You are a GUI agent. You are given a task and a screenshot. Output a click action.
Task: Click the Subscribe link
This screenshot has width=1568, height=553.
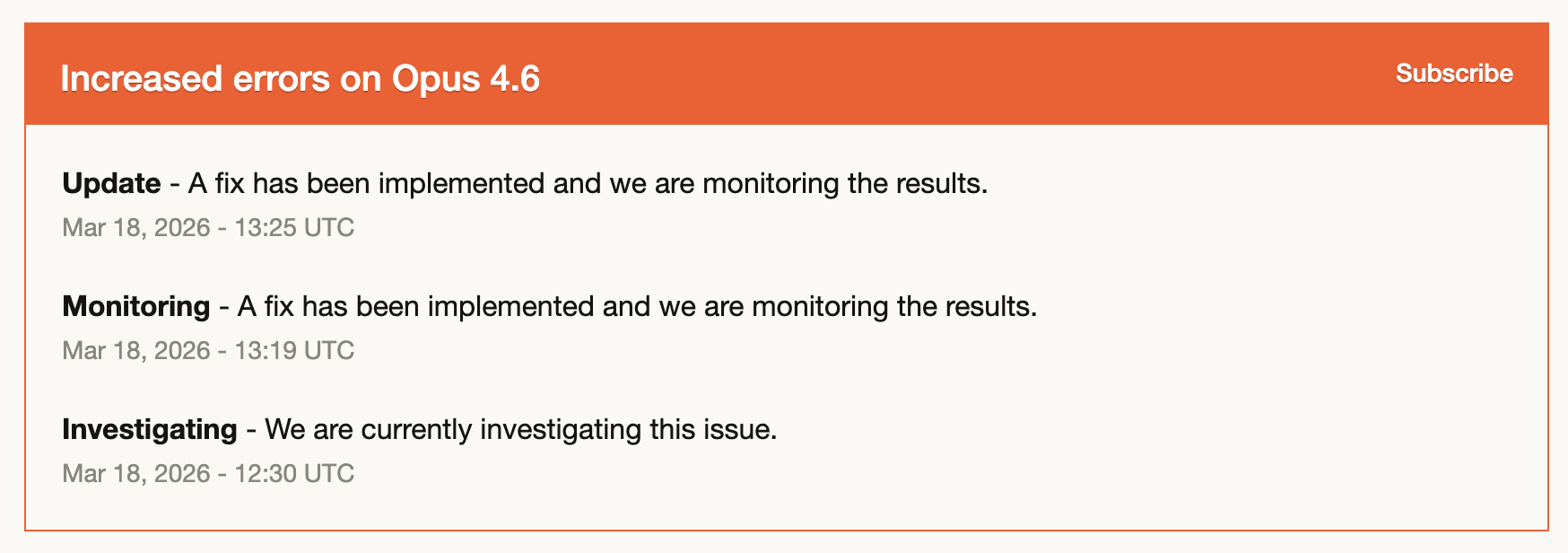(x=1454, y=74)
